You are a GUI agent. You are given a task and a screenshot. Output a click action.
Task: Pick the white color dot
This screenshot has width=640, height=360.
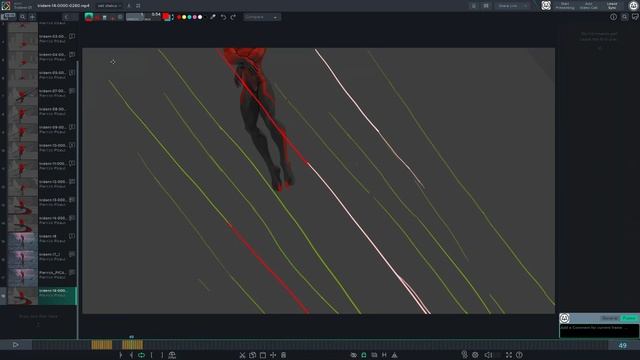tap(200, 17)
